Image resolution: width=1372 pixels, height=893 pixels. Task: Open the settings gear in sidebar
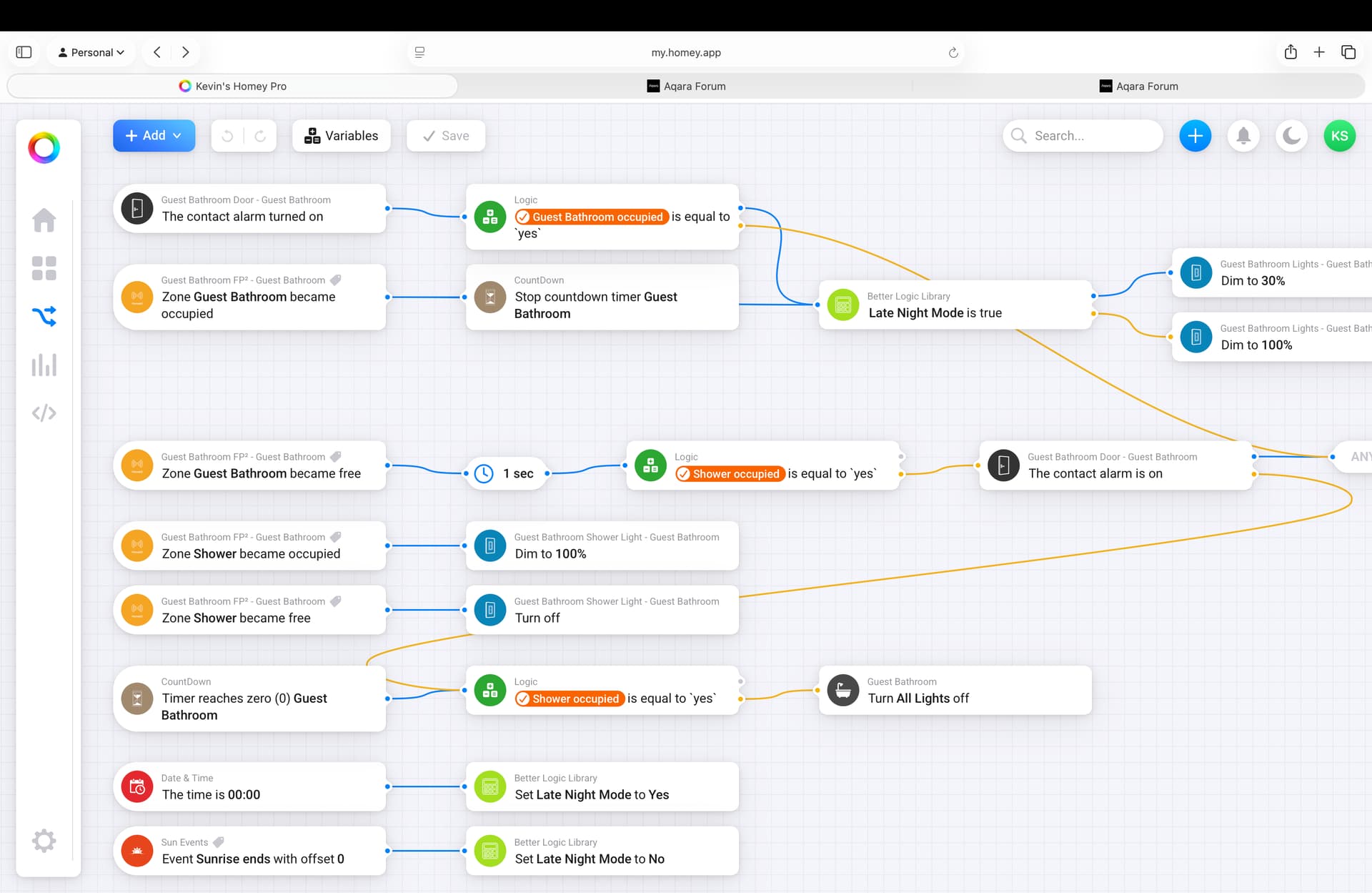tap(44, 840)
